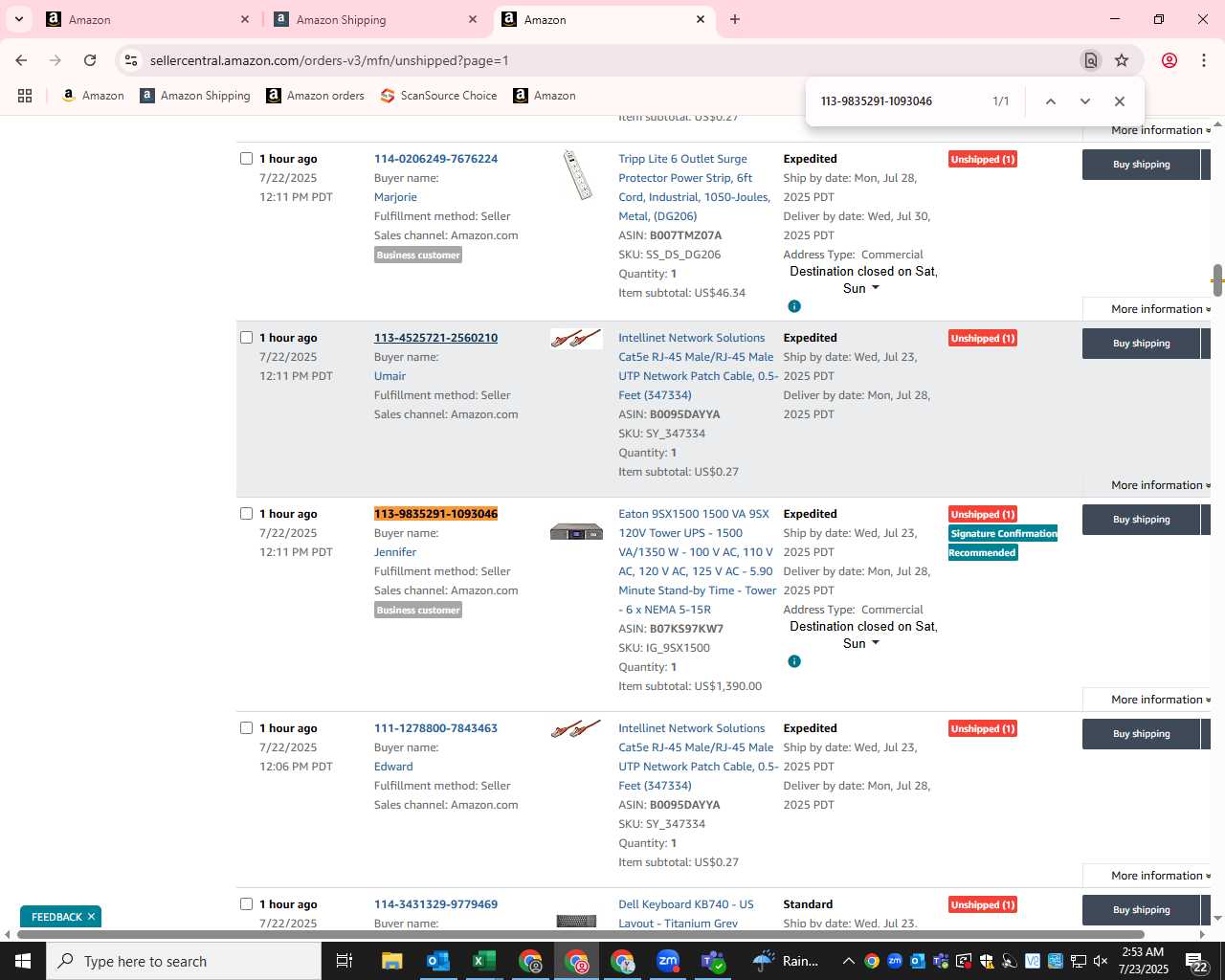Expand More information for Umair's order

[1160, 485]
